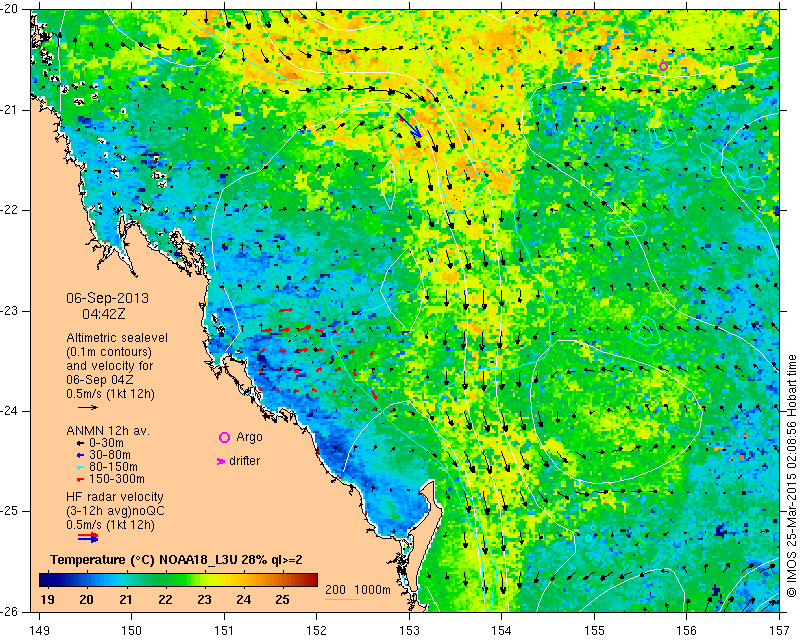Click the time label 04:42Z

point(104,314)
